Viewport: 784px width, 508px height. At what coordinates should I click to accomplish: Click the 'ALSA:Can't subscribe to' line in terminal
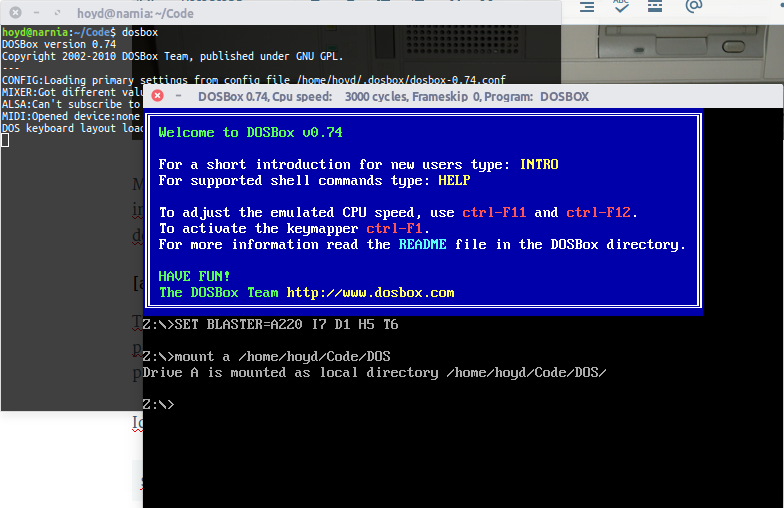(x=71, y=104)
